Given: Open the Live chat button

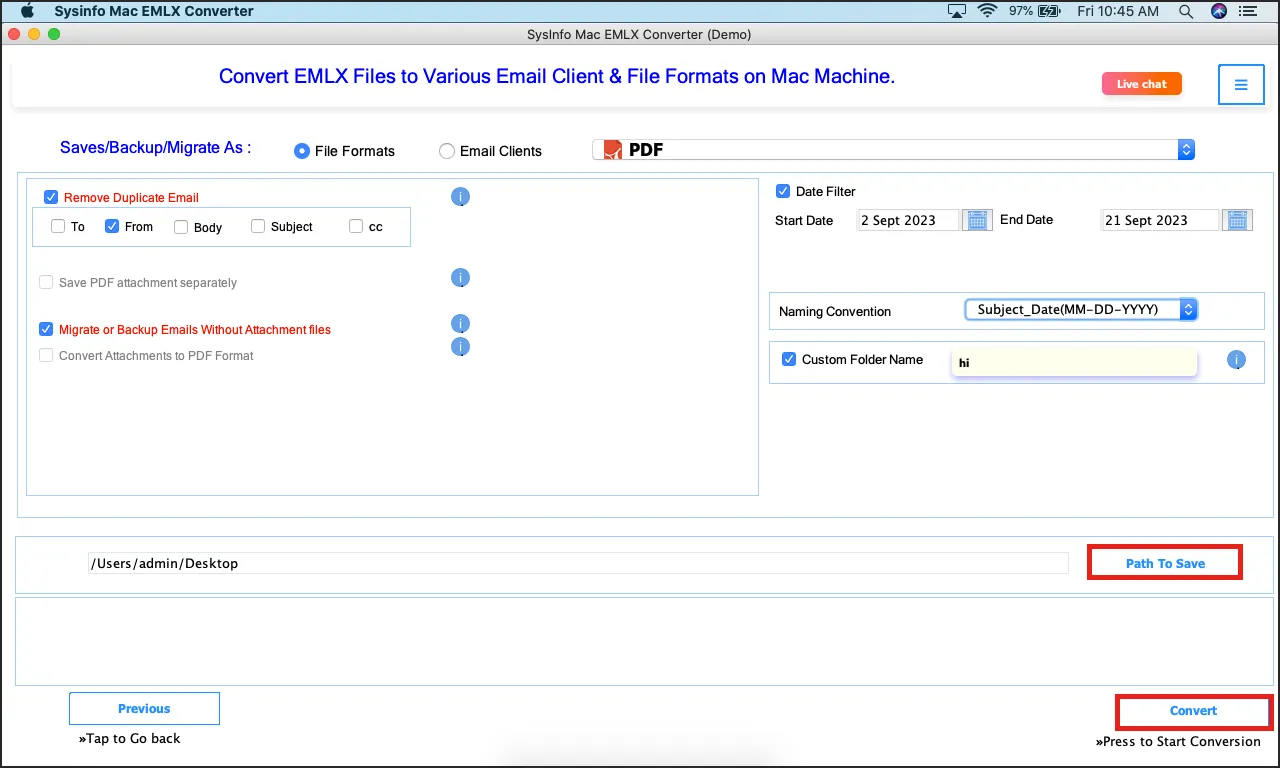Looking at the screenshot, I should pyautogui.click(x=1142, y=84).
